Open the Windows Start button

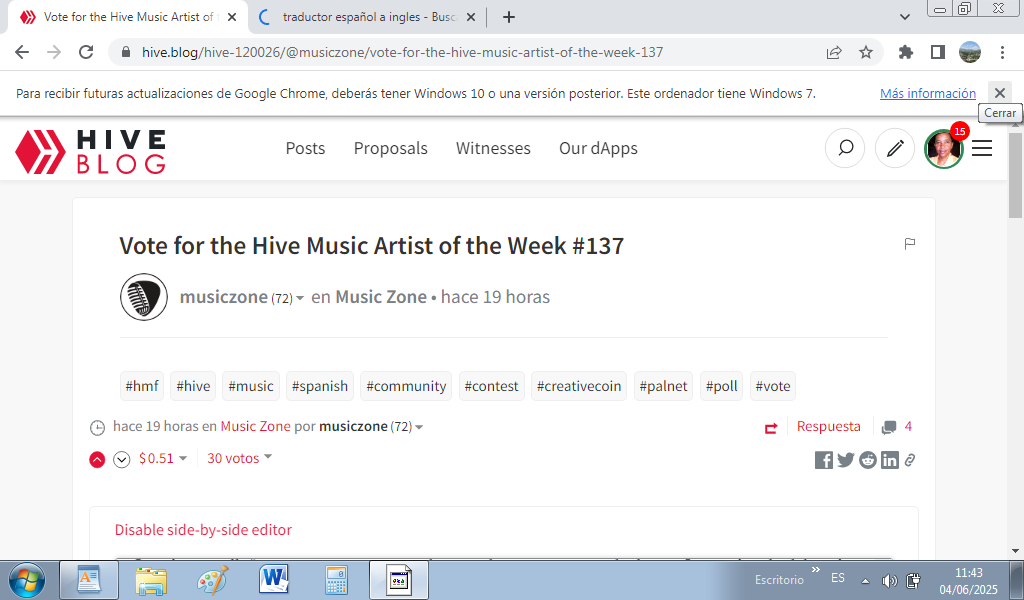pos(27,580)
